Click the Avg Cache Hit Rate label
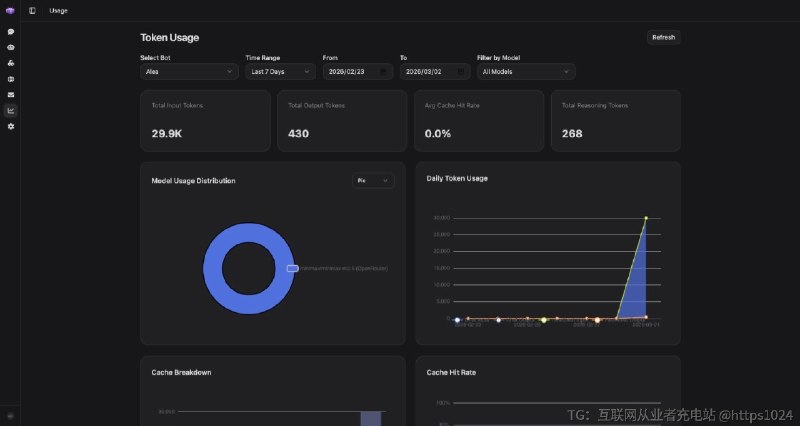Screen dimensions: 800x426 tap(452, 106)
